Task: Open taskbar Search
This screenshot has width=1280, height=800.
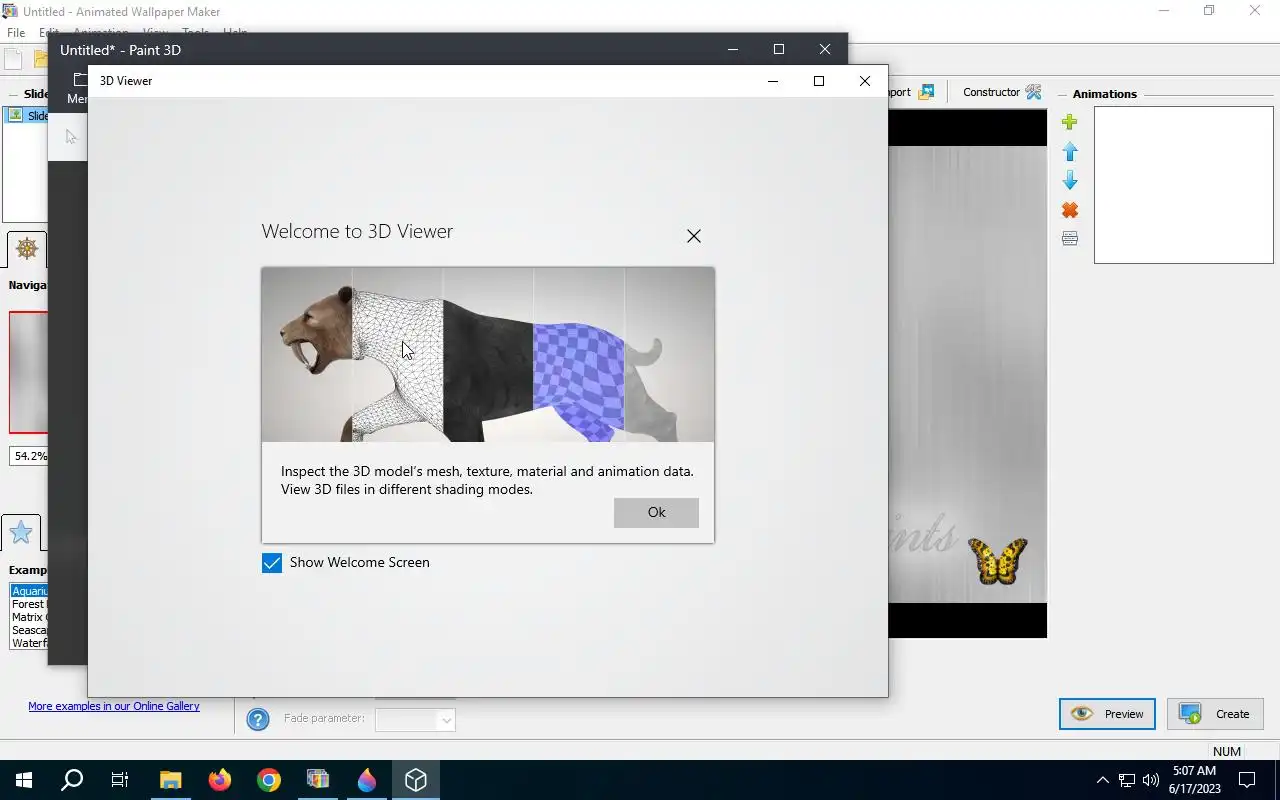Action: (72, 780)
